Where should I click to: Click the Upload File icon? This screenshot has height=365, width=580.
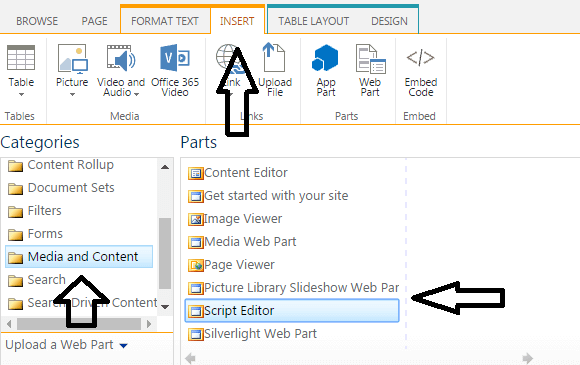pyautogui.click(x=273, y=57)
